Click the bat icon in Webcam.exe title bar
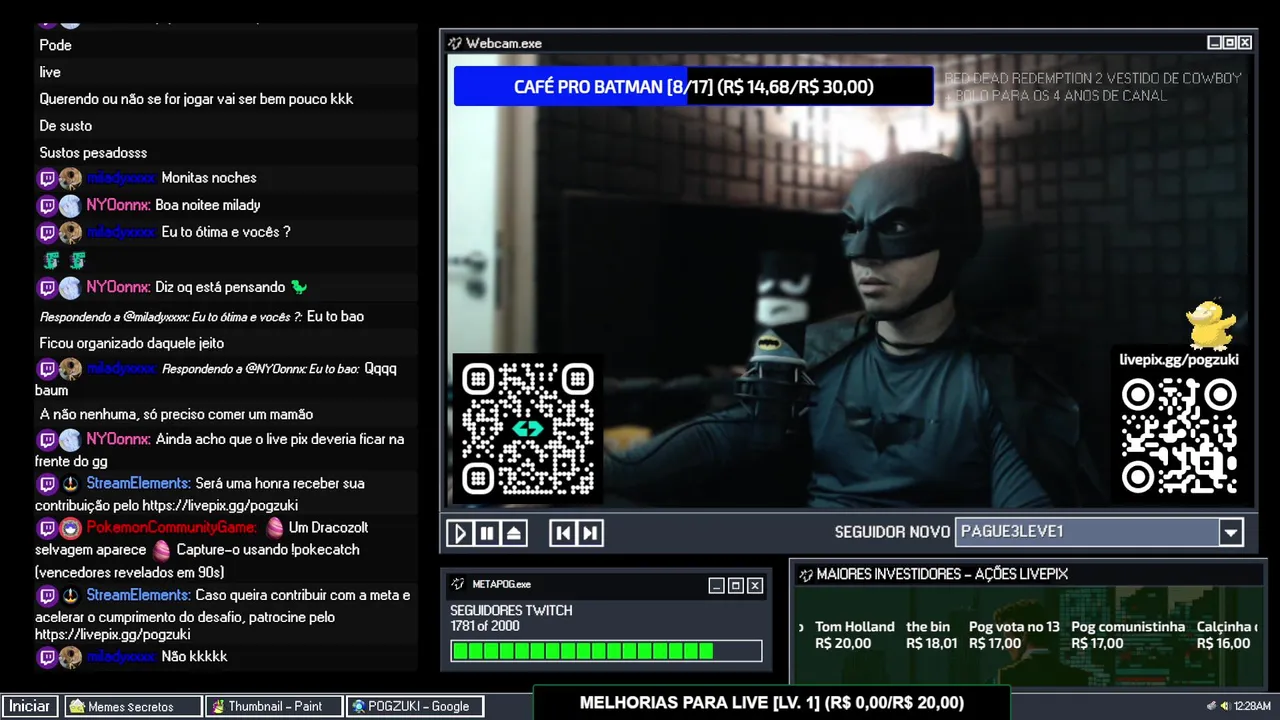 455,43
